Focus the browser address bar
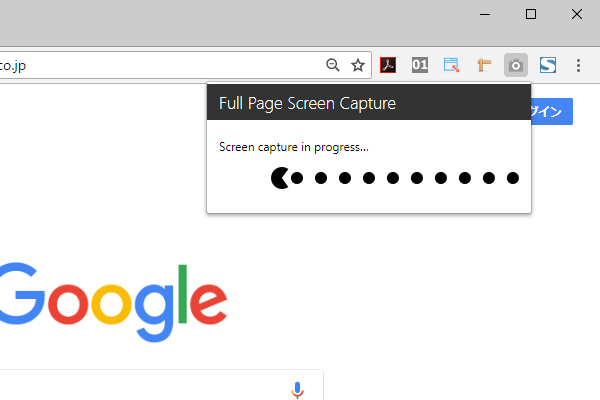 pos(161,65)
